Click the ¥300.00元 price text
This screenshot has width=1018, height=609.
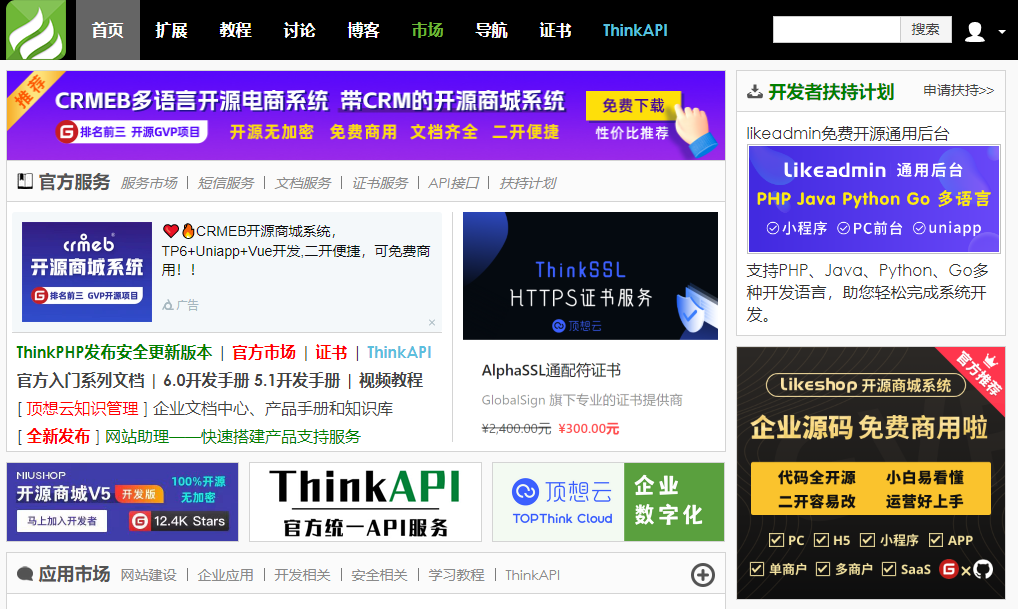tap(589, 429)
